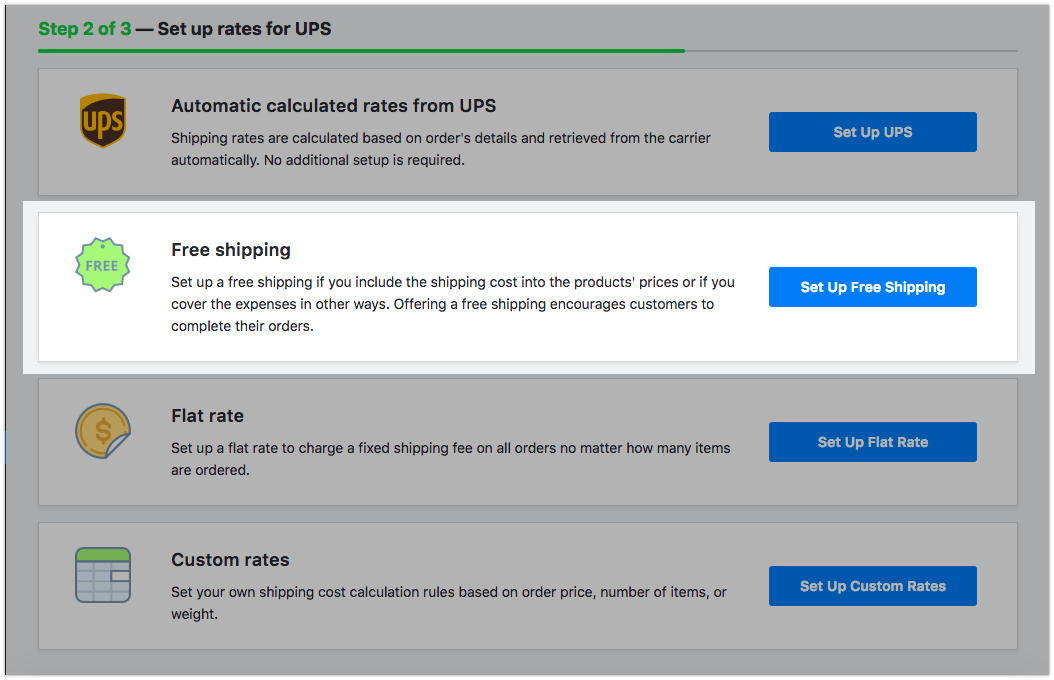The height and width of the screenshot is (680, 1054).
Task: Click the green 'Step 2 of 3' label
Action: point(84,29)
